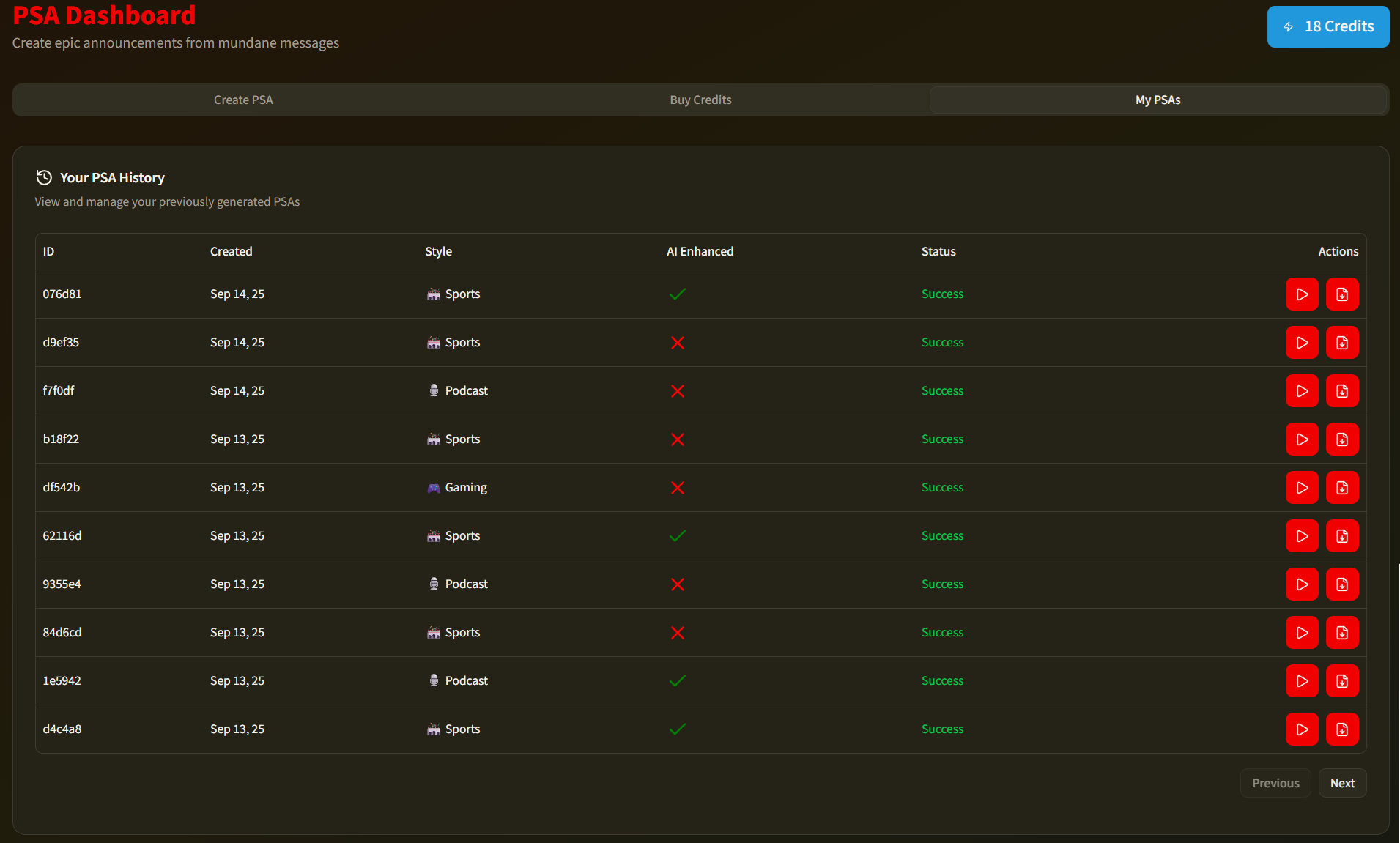The image size is (1400, 843).
Task: Click the green checkmark in row 076d81
Action: click(x=678, y=294)
